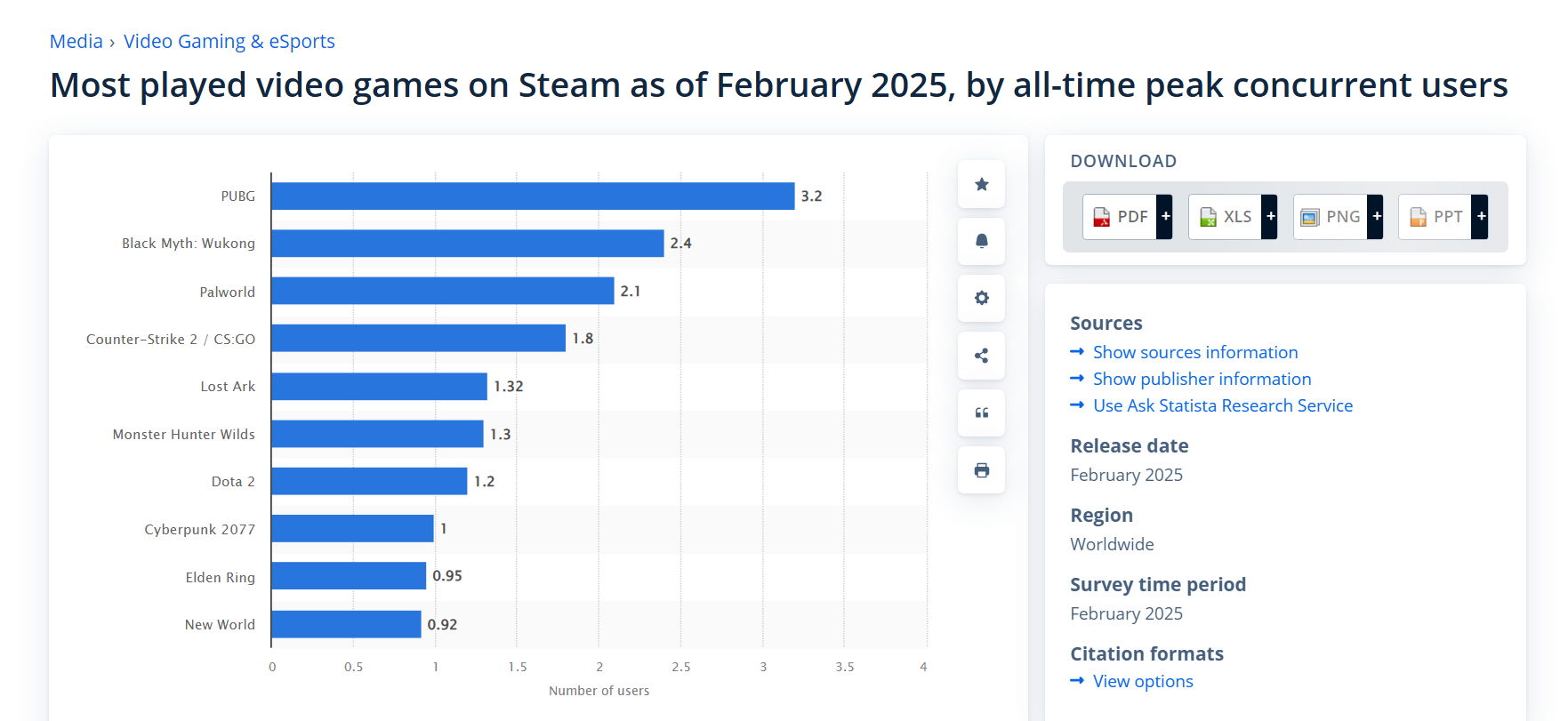Click the bell notification icon

pyautogui.click(x=981, y=241)
